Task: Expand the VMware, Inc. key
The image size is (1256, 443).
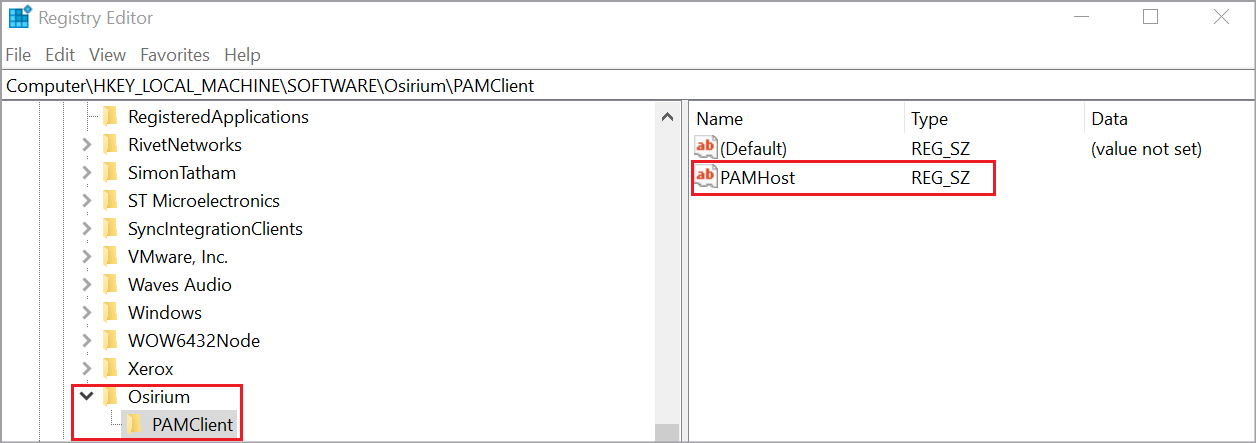Action: point(87,257)
